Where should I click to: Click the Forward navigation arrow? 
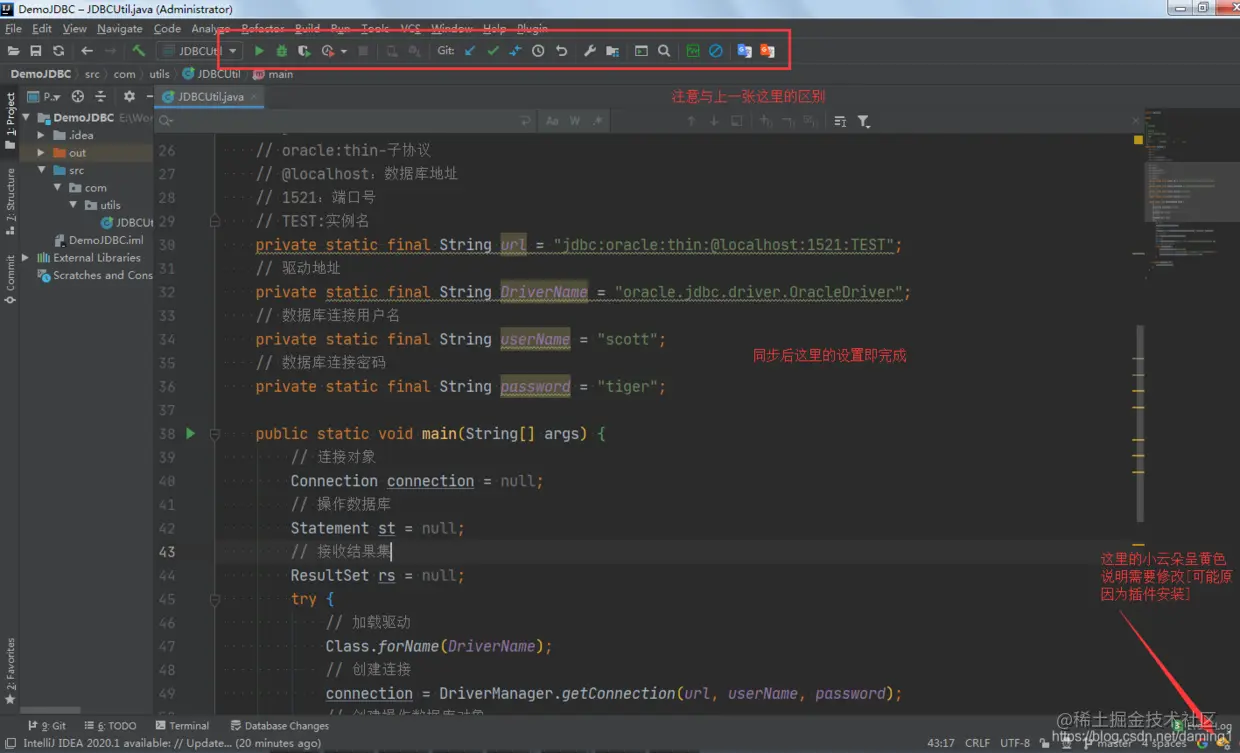110,51
